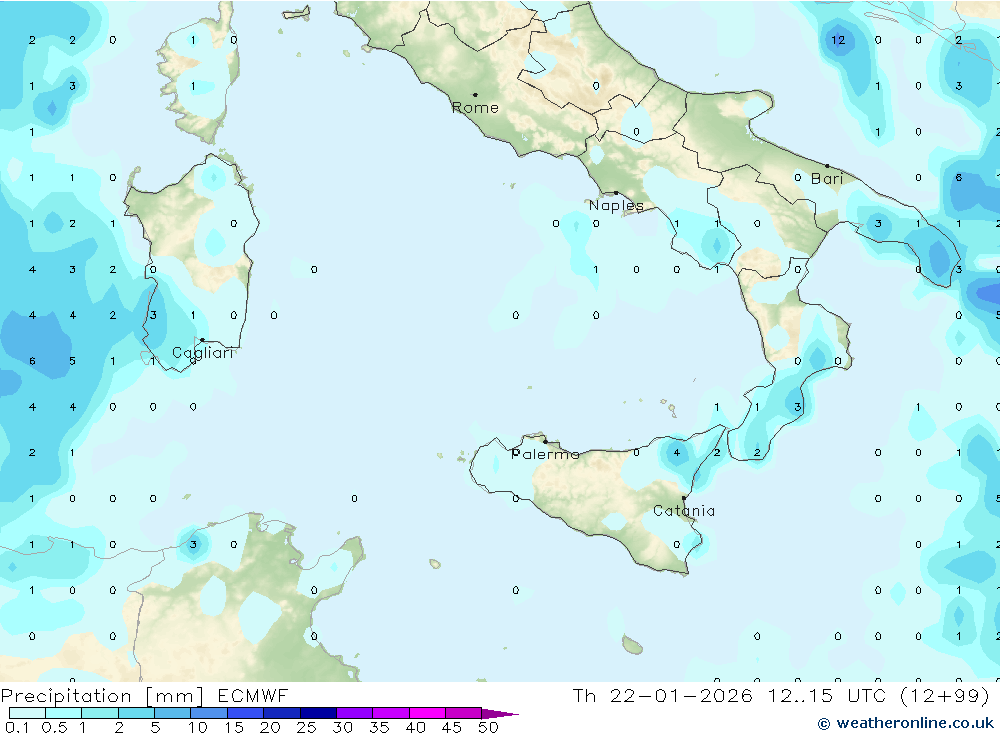Viewport: 1000px width, 733px height.
Task: Open the weatheronline.co.uk copyright link
Action: click(x=906, y=723)
